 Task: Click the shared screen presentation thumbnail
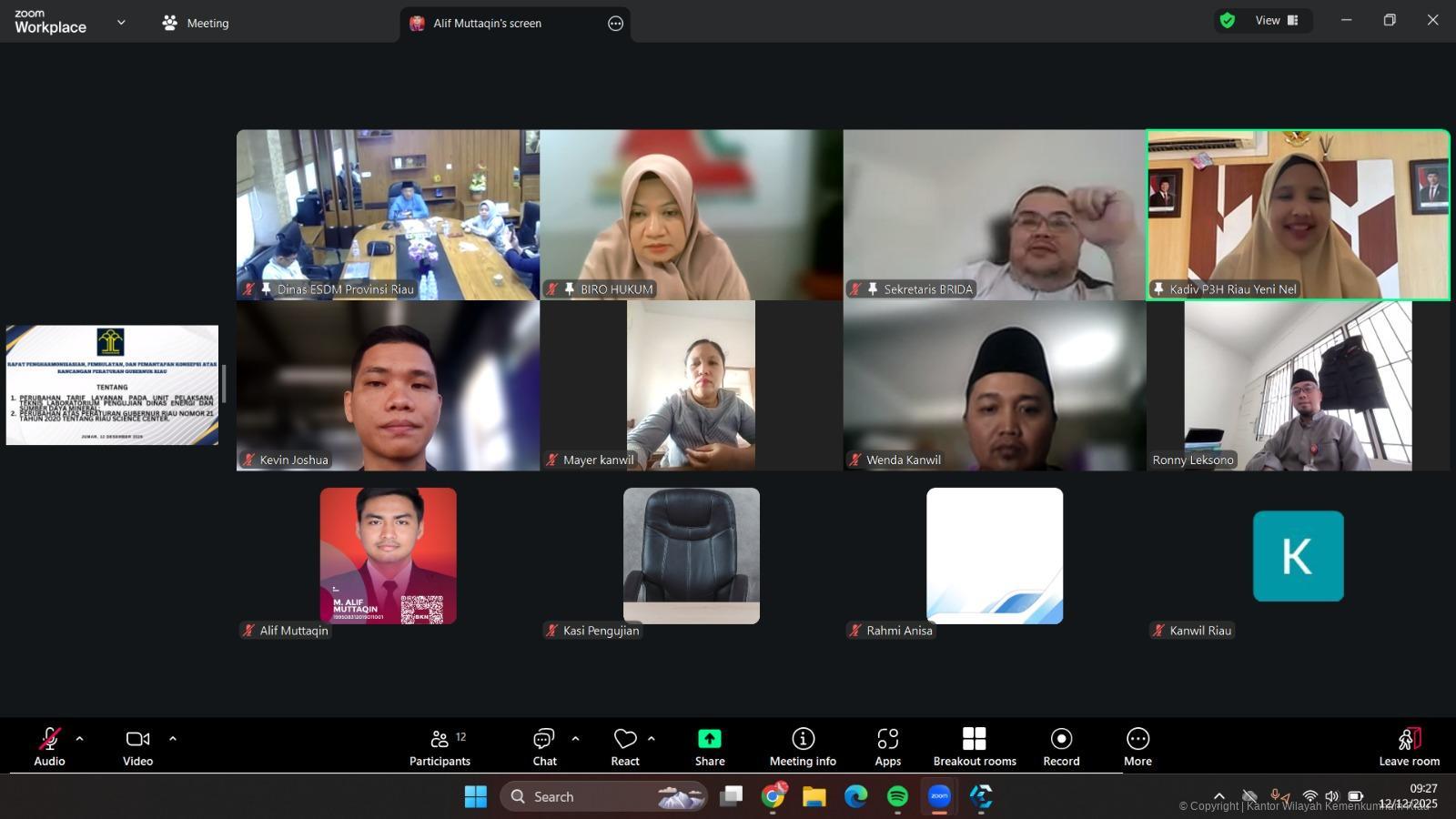pos(112,385)
